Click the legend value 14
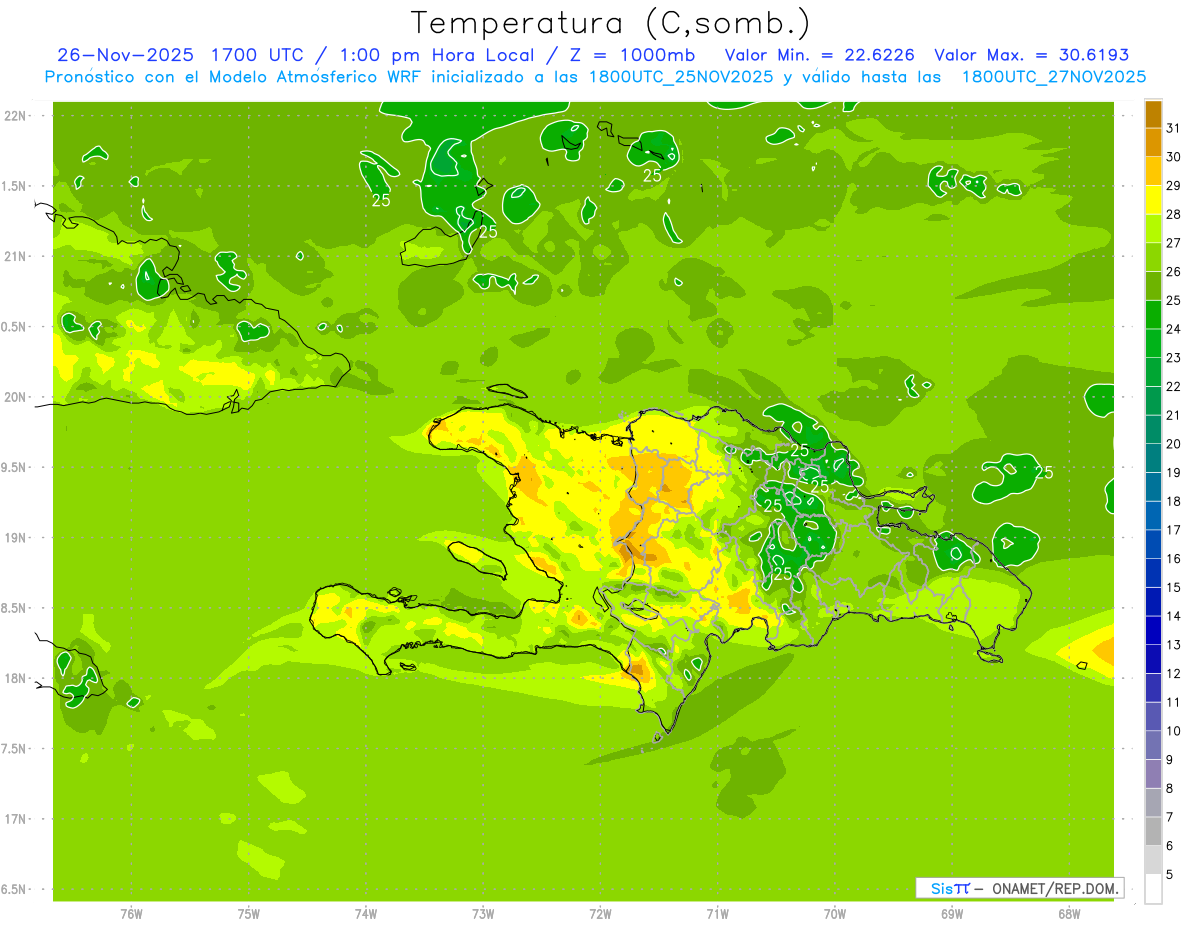 point(1174,616)
